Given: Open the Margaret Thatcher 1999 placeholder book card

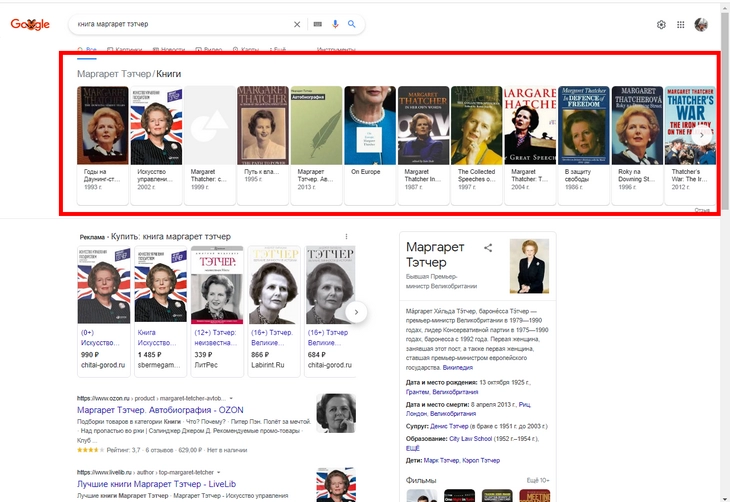Looking at the screenshot, I should click(x=210, y=145).
